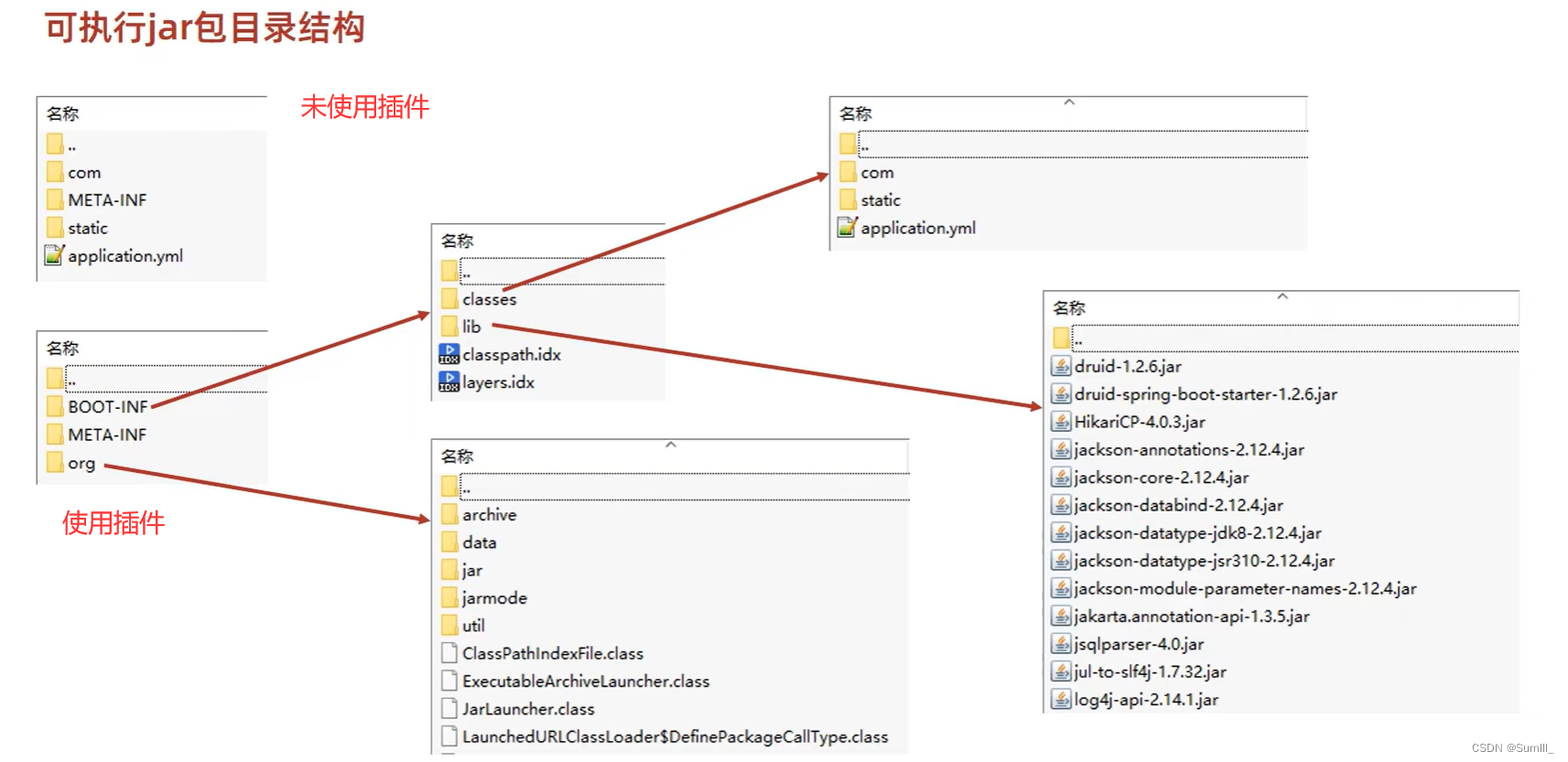Click the util folder icon
1568x762 pixels.
[x=449, y=625]
